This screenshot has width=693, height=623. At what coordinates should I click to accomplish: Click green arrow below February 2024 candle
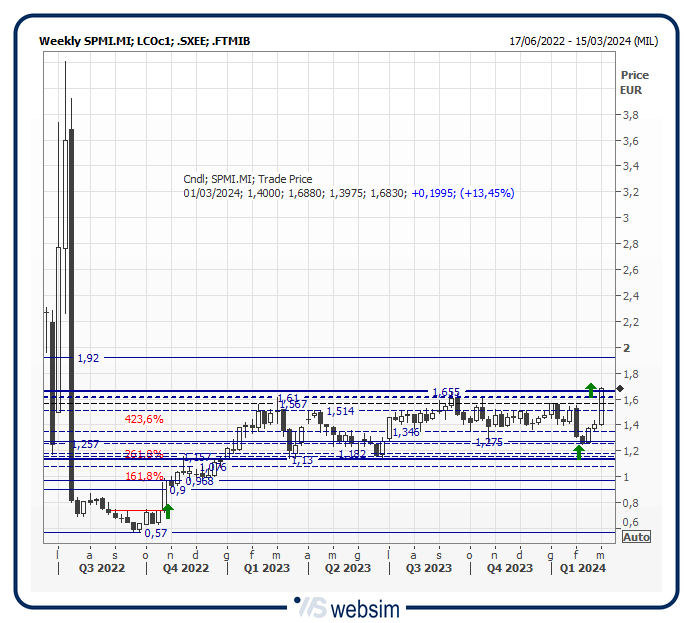(x=579, y=452)
